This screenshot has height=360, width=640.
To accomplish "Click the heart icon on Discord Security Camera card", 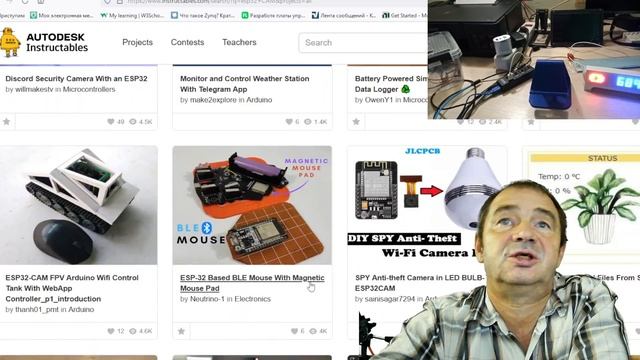I will tap(111, 122).
